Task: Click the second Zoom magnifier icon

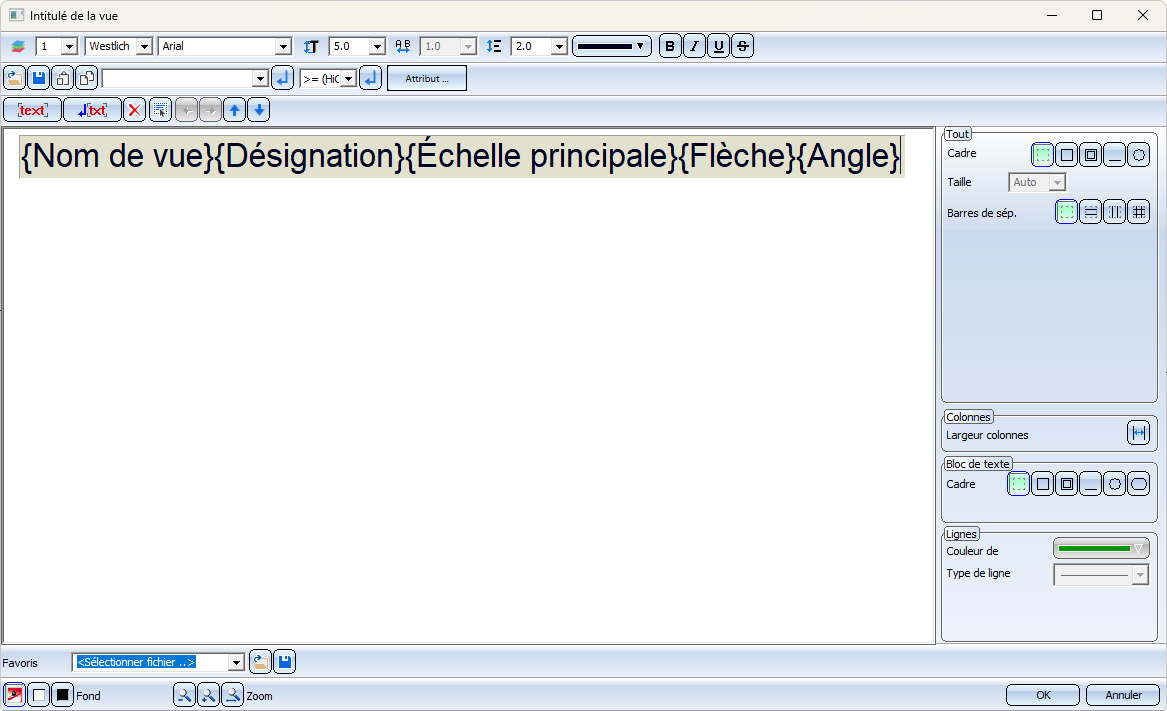Action: (x=208, y=695)
